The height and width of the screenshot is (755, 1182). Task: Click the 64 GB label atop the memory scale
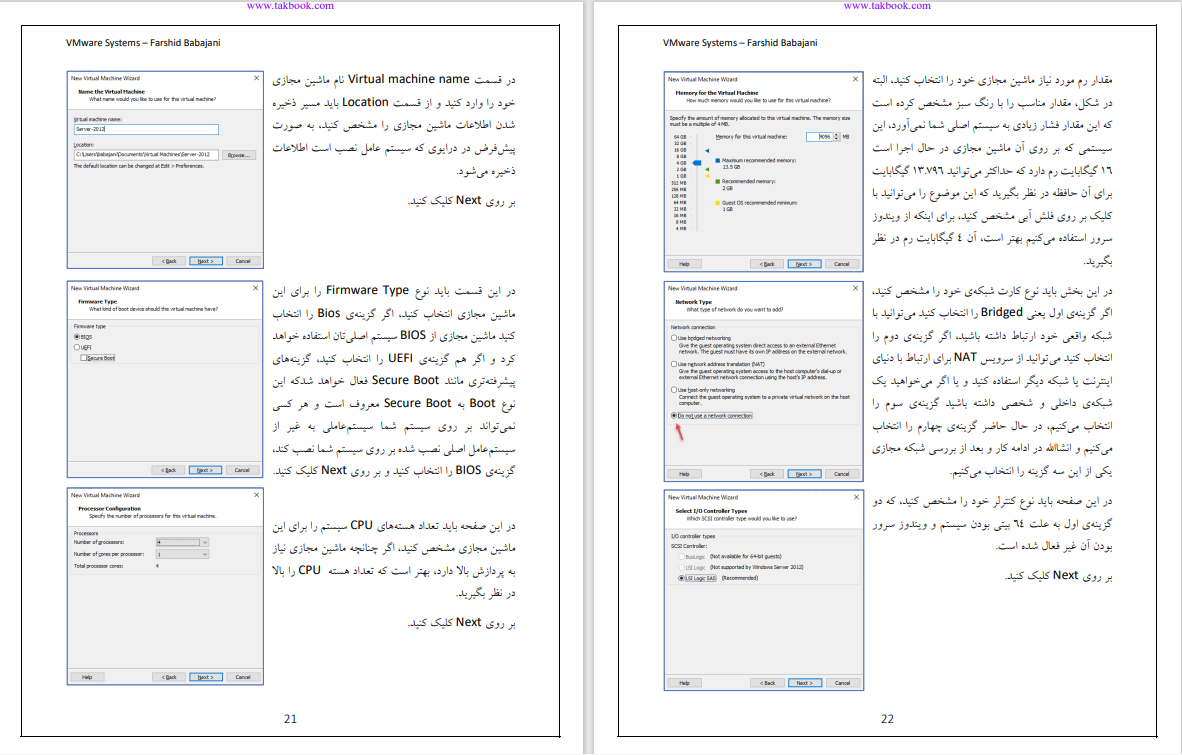[x=680, y=137]
